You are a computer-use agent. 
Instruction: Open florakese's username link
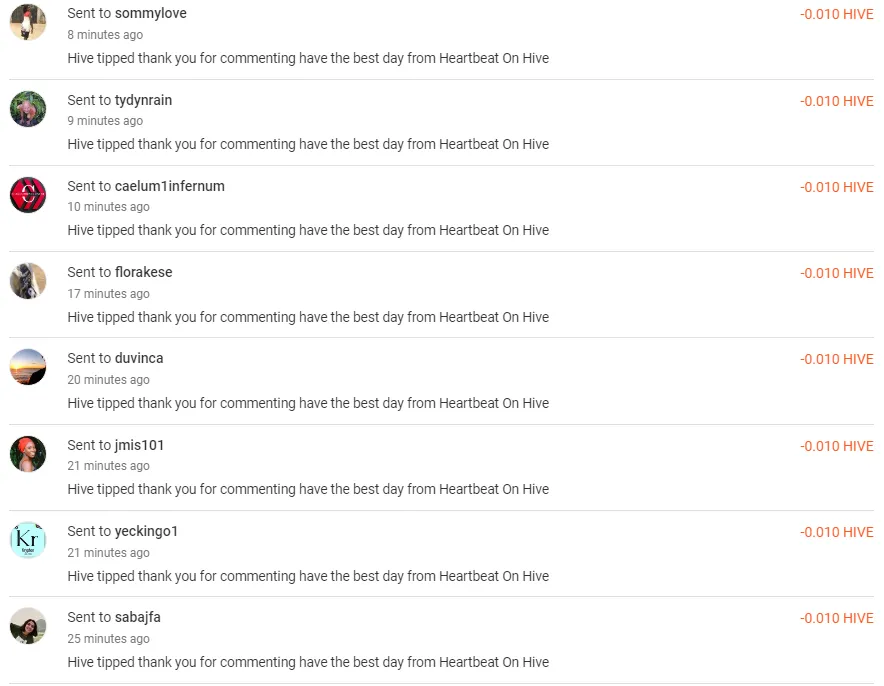coord(144,272)
